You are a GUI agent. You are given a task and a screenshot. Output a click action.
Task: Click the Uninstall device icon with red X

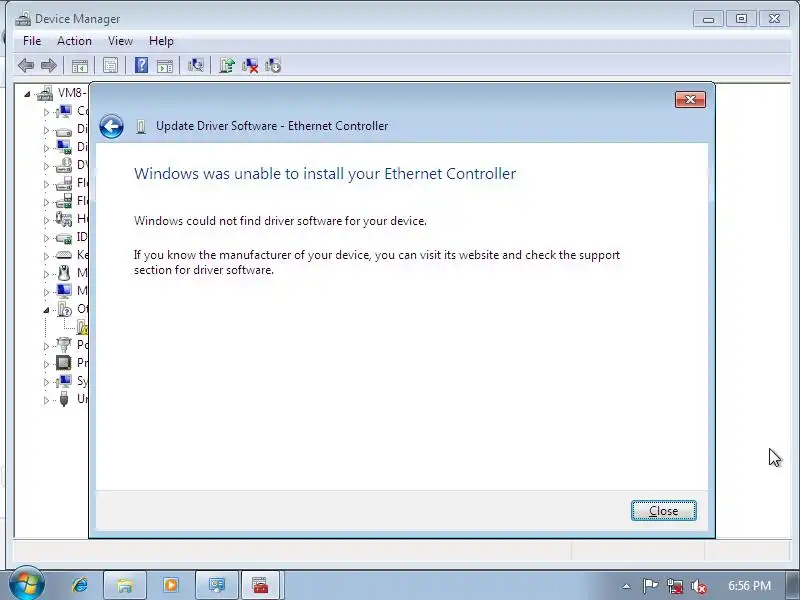[x=250, y=65]
